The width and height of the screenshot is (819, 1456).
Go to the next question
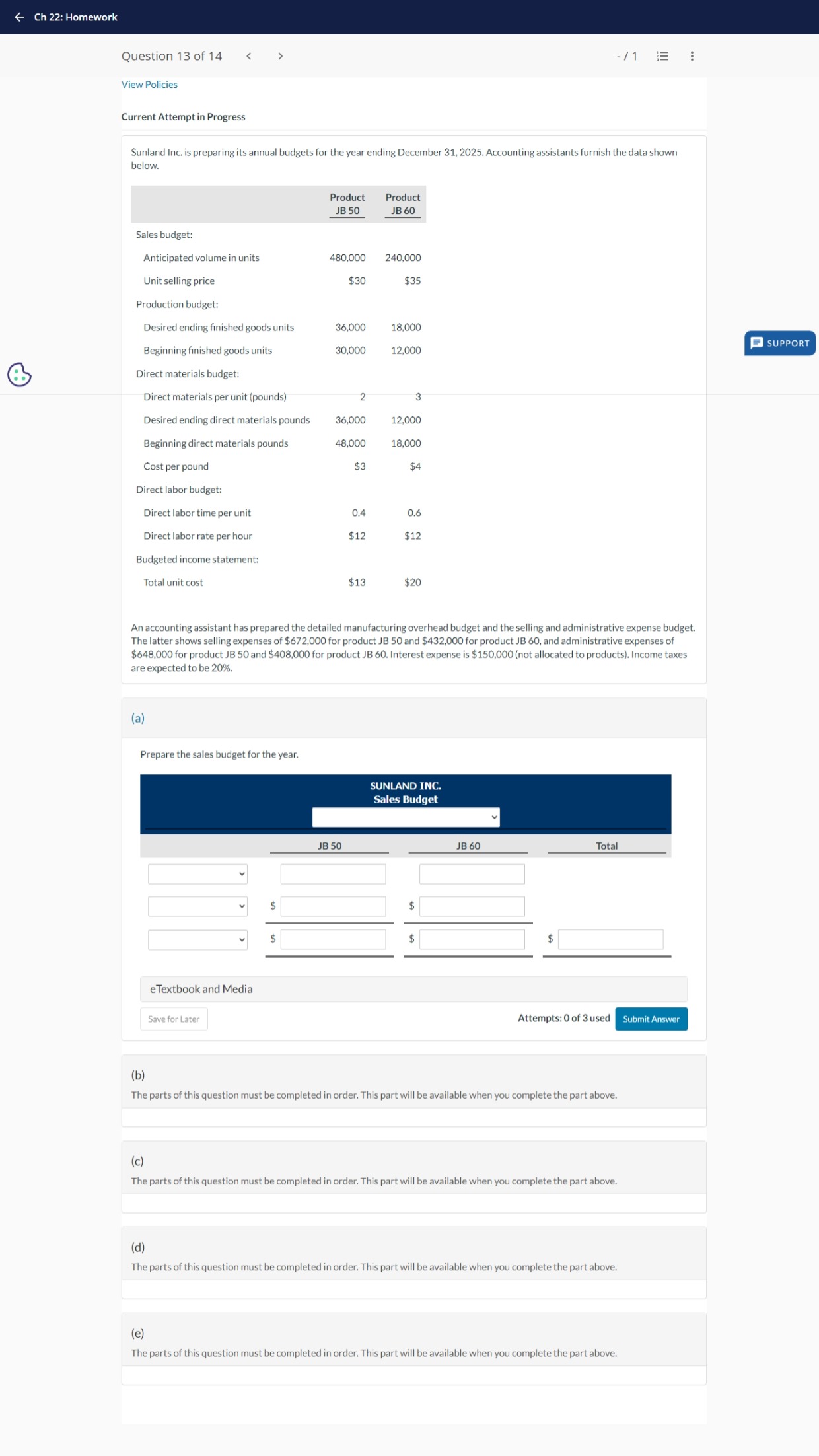[280, 56]
